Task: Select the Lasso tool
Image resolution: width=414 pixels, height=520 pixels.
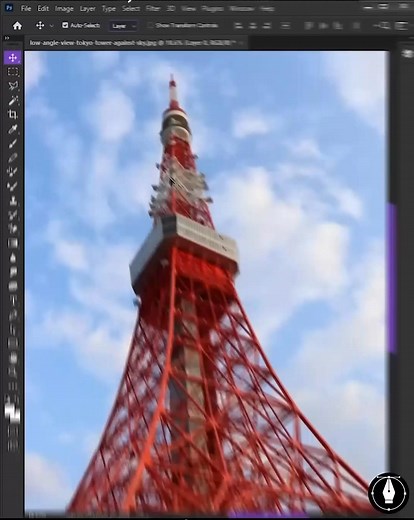Action: click(13, 86)
